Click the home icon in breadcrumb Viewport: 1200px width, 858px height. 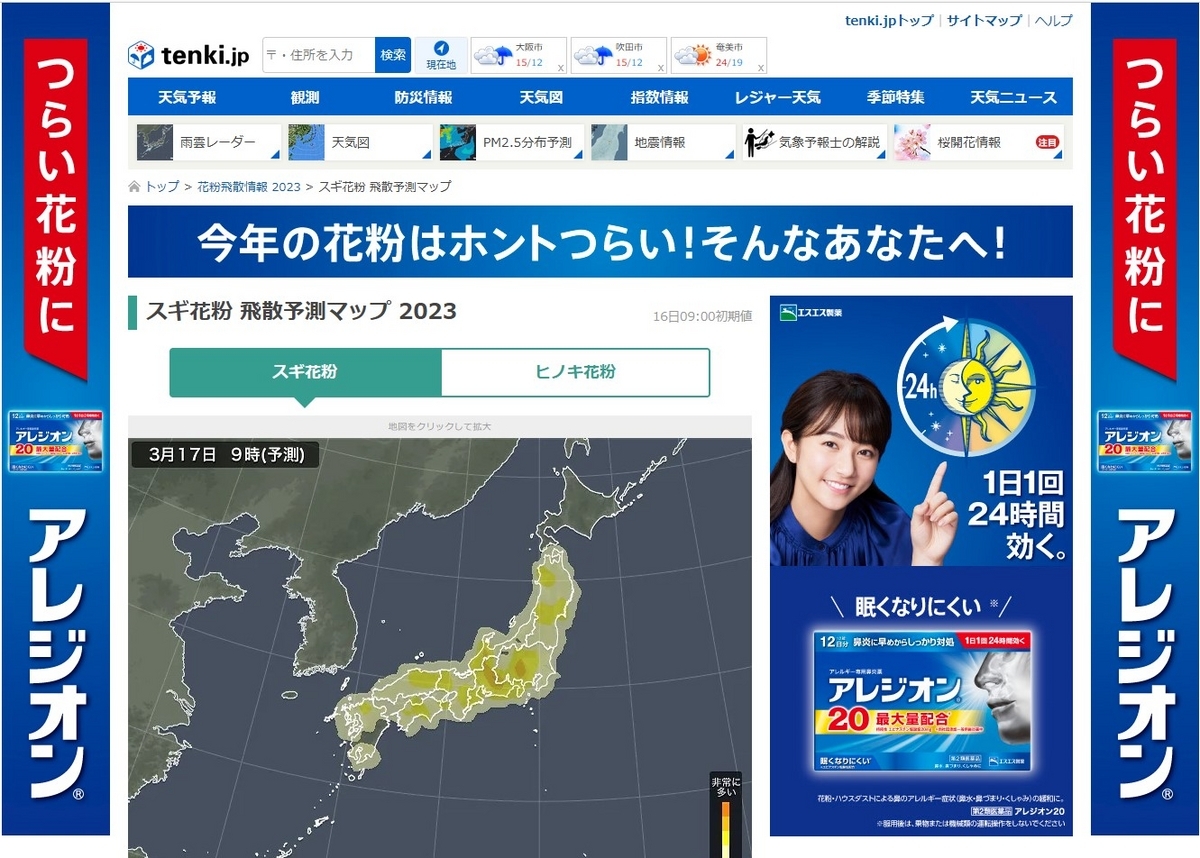click(x=134, y=186)
